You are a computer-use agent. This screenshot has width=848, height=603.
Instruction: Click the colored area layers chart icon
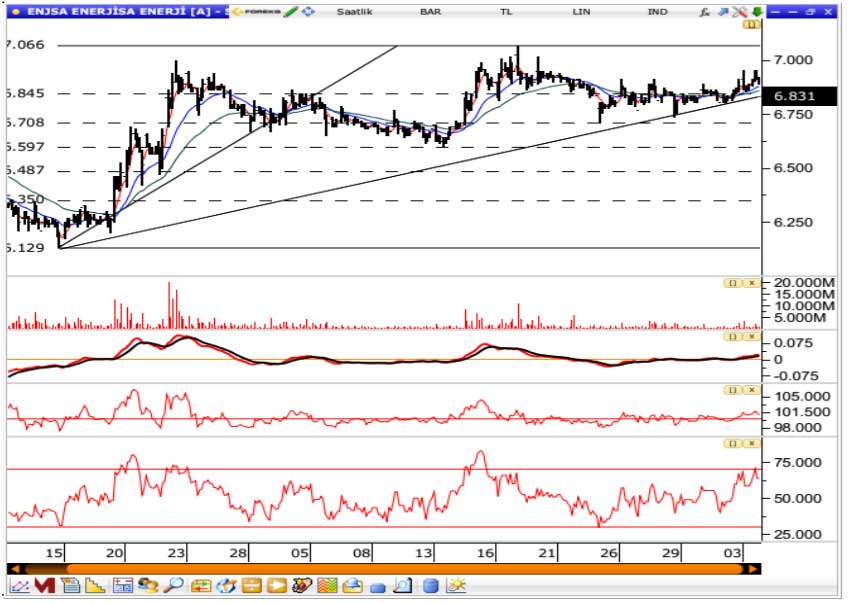[328, 586]
